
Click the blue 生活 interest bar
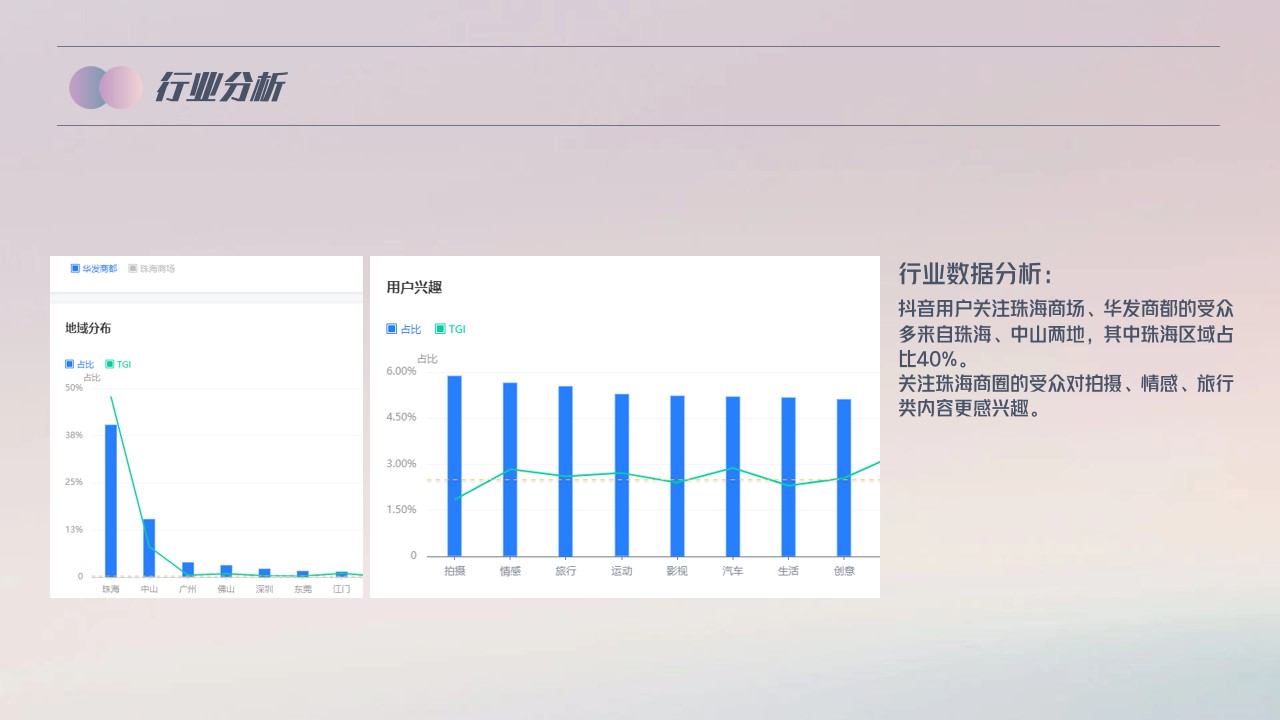pos(788,477)
